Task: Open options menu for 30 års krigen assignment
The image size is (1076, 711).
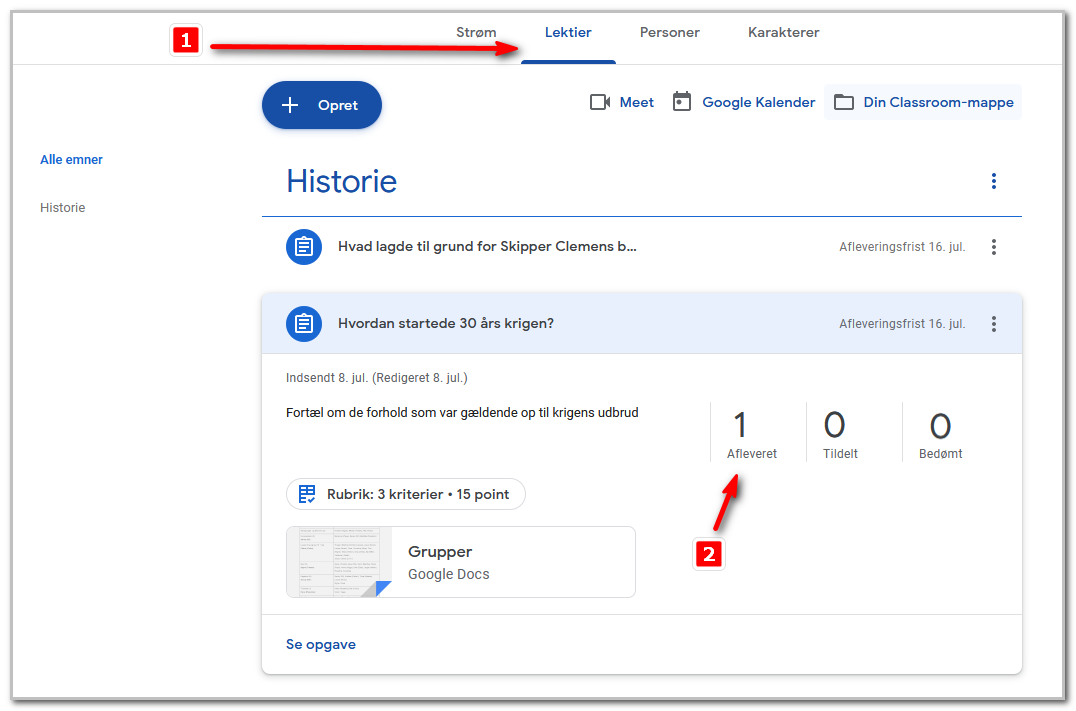Action: [x=994, y=324]
